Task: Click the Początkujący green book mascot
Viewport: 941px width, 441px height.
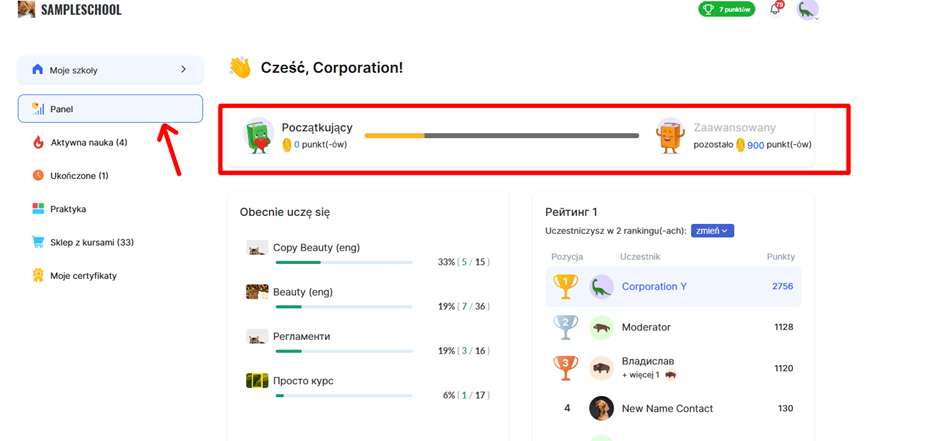Action: tap(259, 136)
